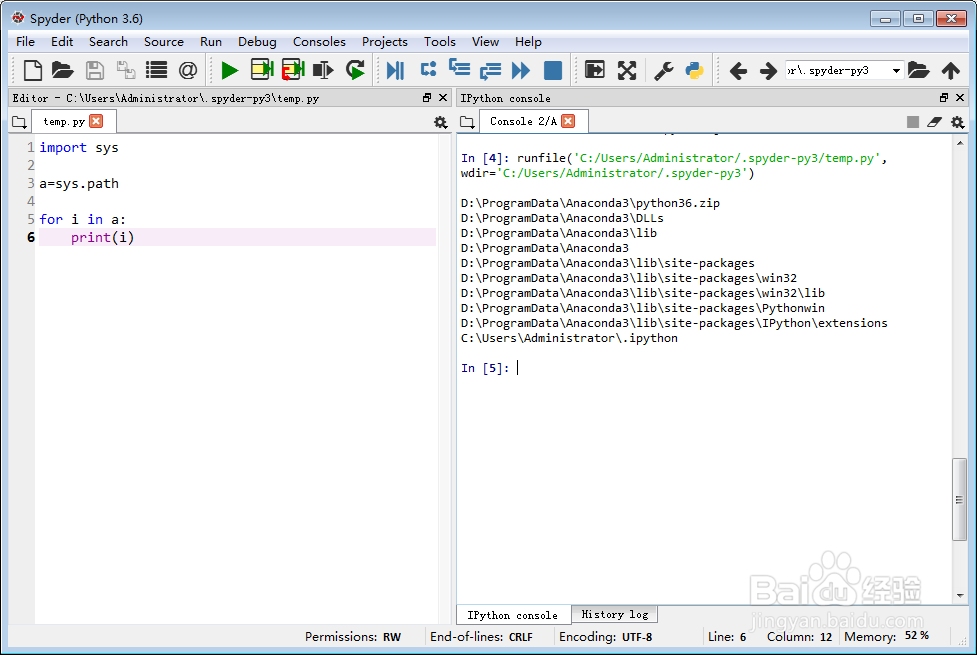This screenshot has height=655, width=977.
Task: Open Consoles menu
Action: pos(319,42)
